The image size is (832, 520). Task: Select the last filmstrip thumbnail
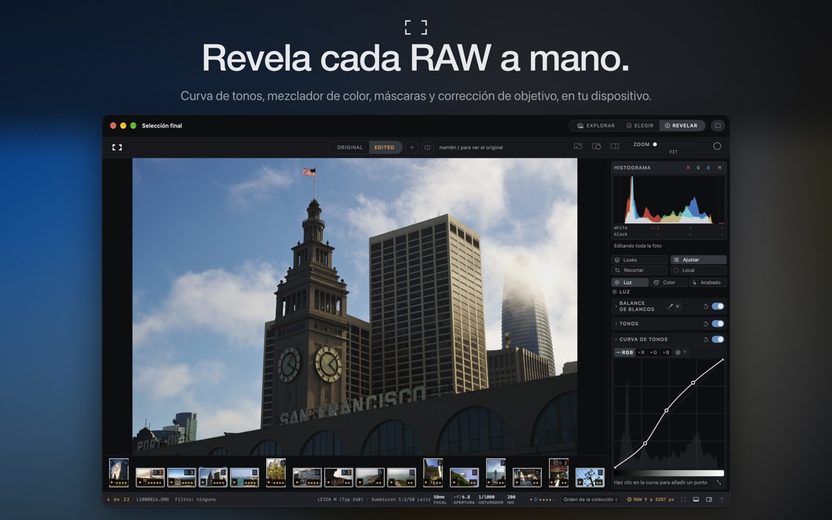(x=590, y=477)
